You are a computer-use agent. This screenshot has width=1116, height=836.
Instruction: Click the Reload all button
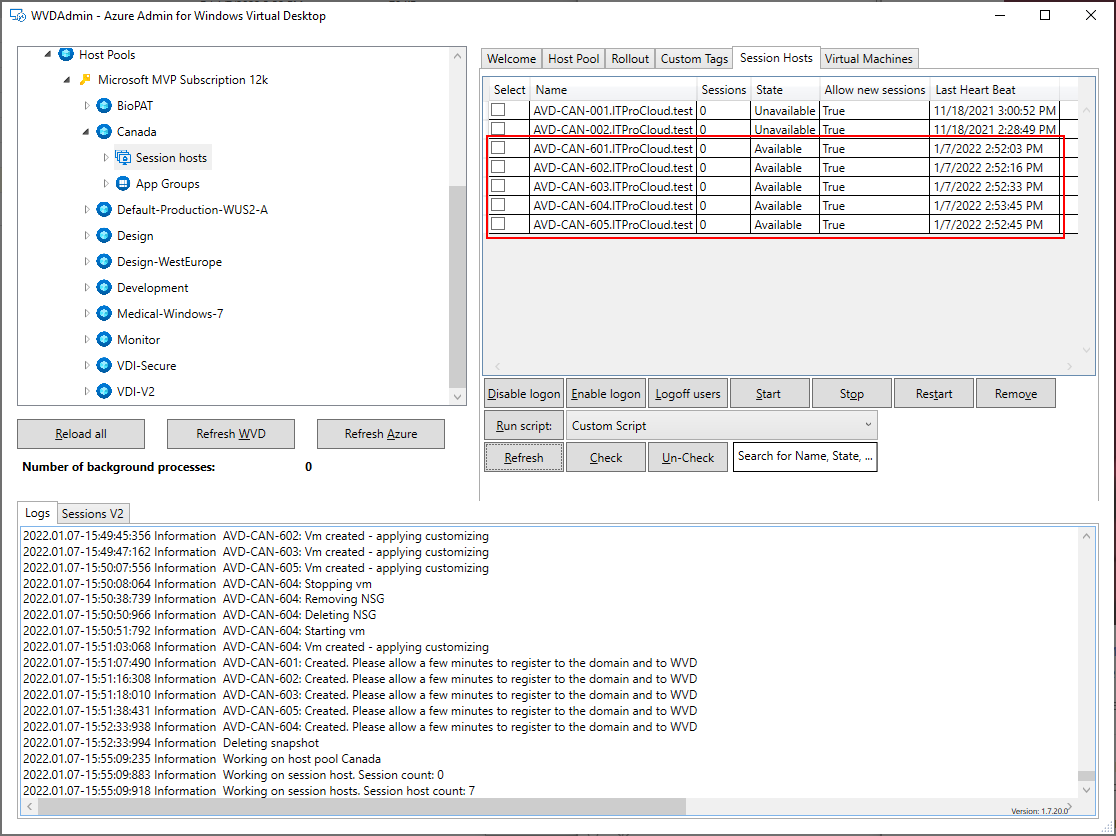coord(81,434)
